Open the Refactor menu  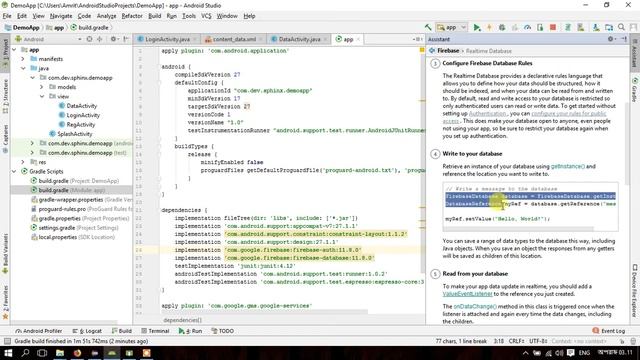[132, 16]
